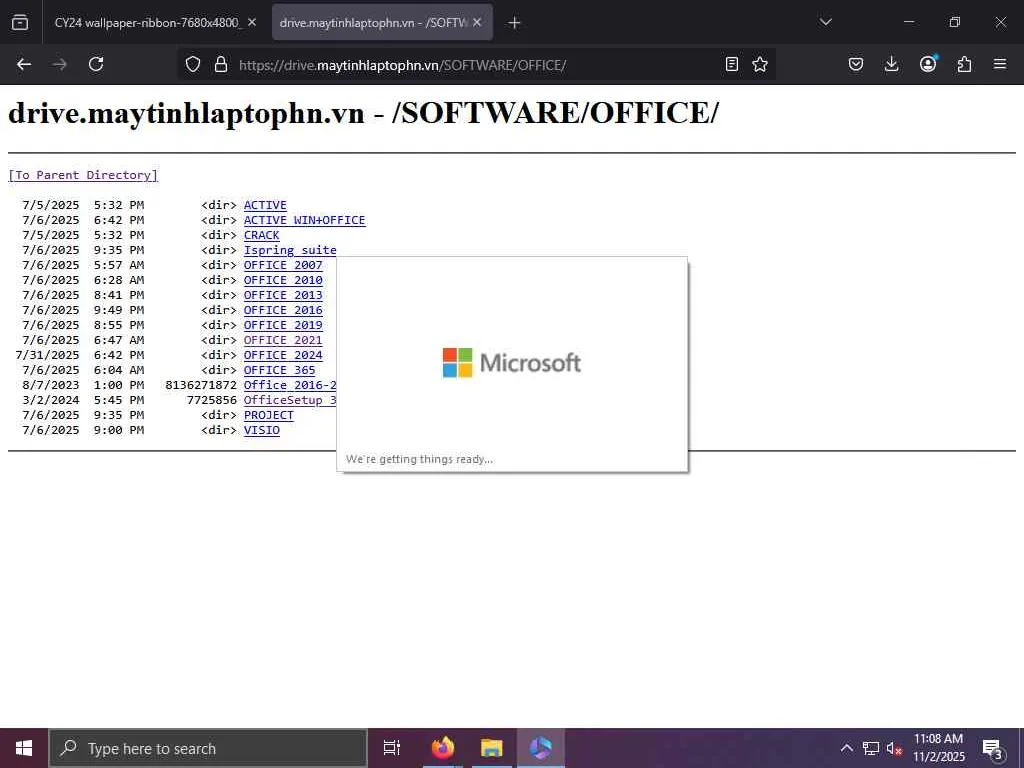View site security padlock info
This screenshot has width=1024, height=768.
(x=221, y=65)
